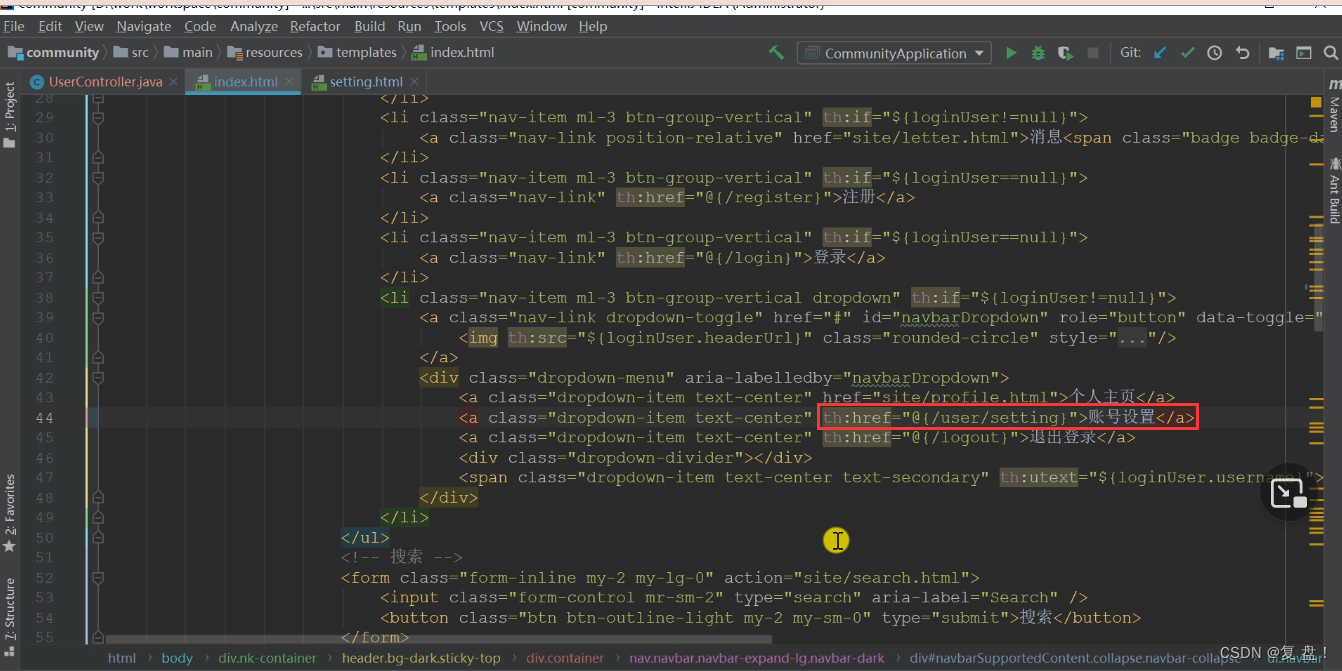The height and width of the screenshot is (671, 1342).
Task: Start debugging with the bug icon
Action: coord(1038,53)
